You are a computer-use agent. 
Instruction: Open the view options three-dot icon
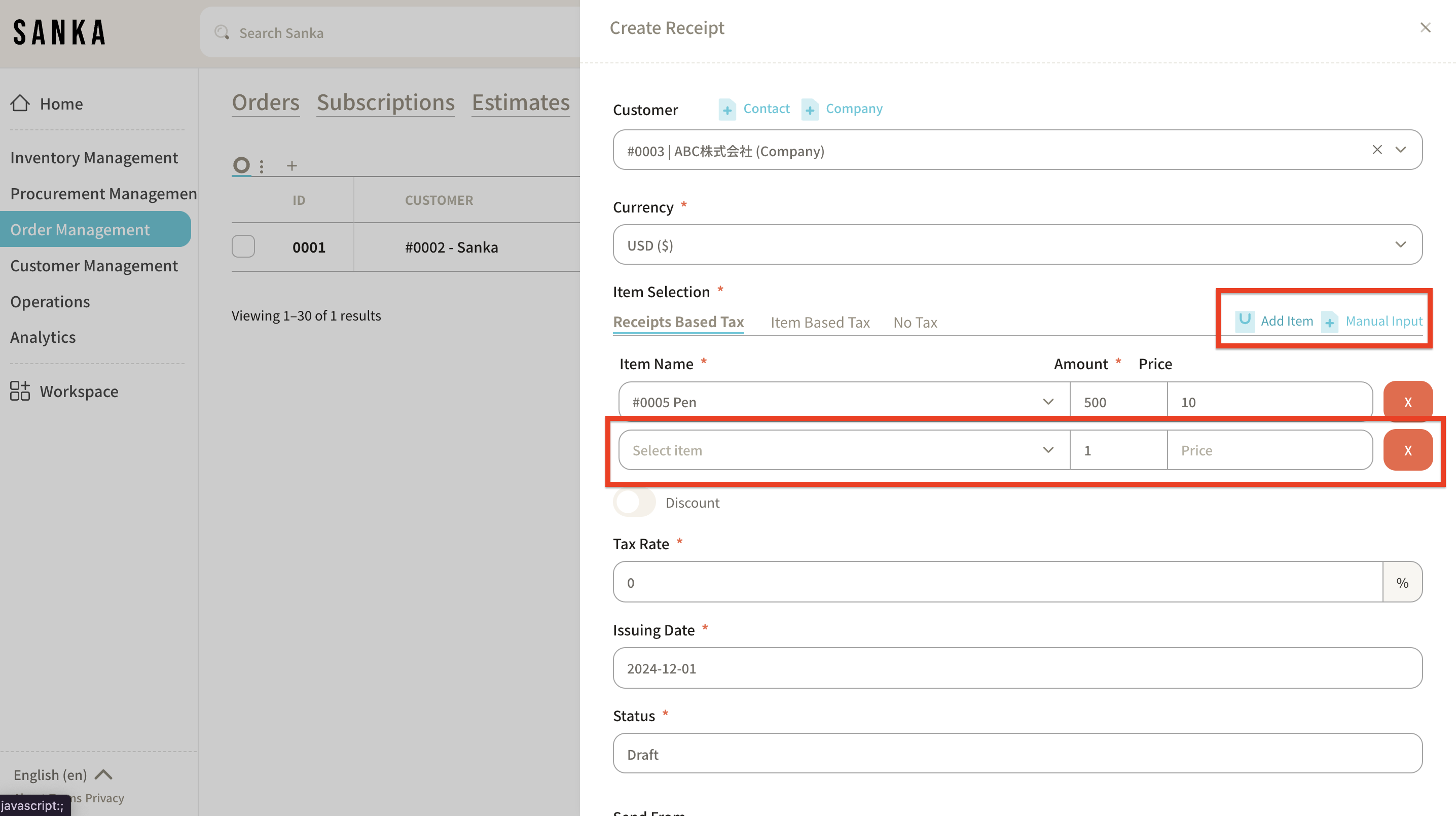pos(261,166)
